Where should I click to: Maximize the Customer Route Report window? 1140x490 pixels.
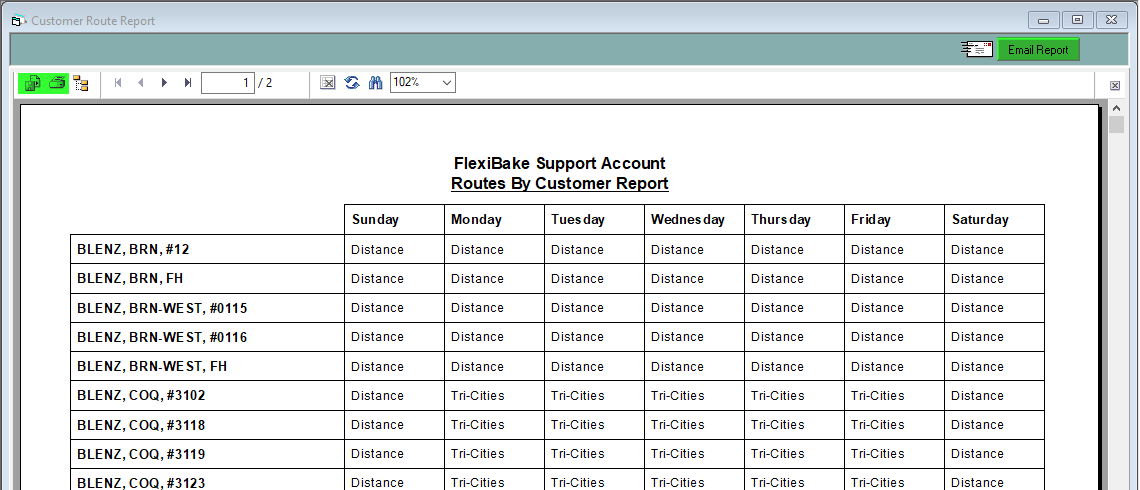click(1077, 20)
